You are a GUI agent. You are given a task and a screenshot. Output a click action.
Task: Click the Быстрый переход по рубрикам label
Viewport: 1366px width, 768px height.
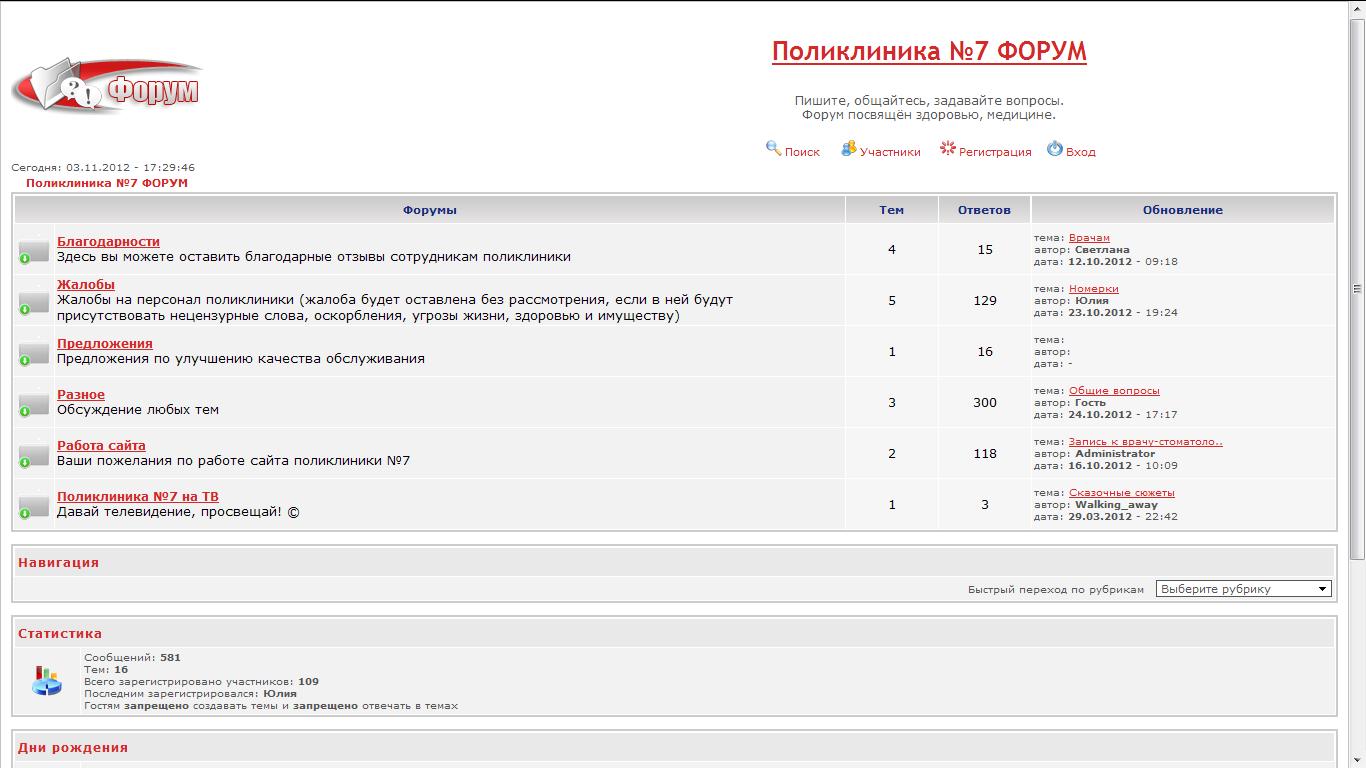click(x=1056, y=590)
